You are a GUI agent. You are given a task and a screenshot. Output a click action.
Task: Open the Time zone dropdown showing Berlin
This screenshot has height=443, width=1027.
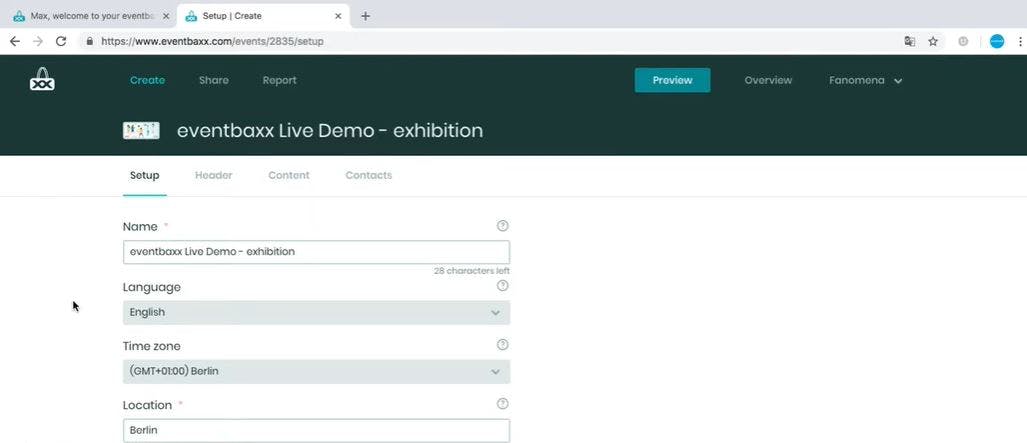click(x=316, y=372)
